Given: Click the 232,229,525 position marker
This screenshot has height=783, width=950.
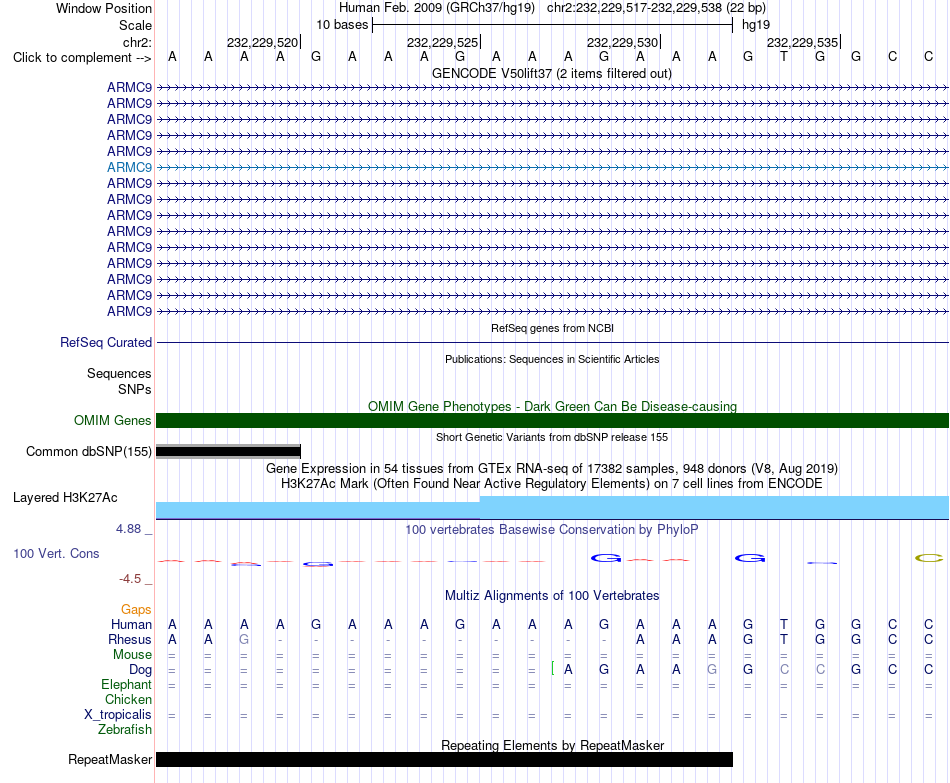Looking at the screenshot, I should click(442, 42).
